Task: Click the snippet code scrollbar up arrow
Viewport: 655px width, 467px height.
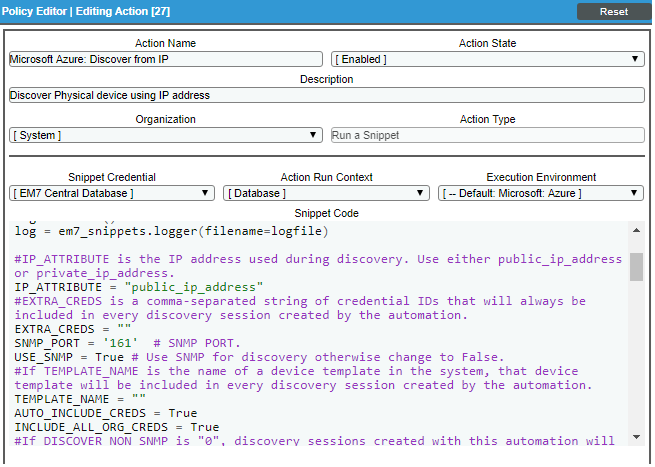Action: 636,230
